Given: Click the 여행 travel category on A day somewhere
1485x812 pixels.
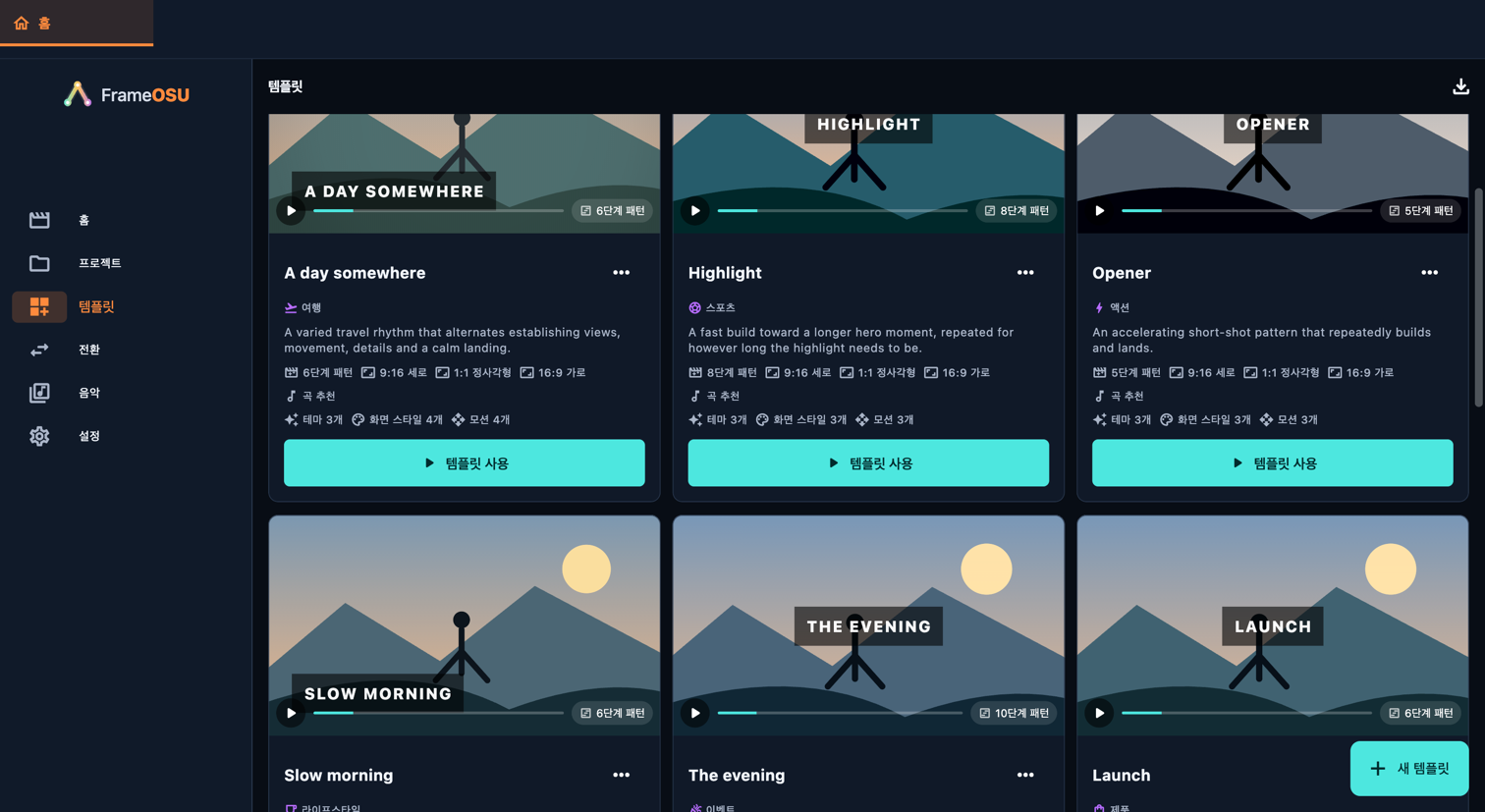Looking at the screenshot, I should click(x=303, y=308).
